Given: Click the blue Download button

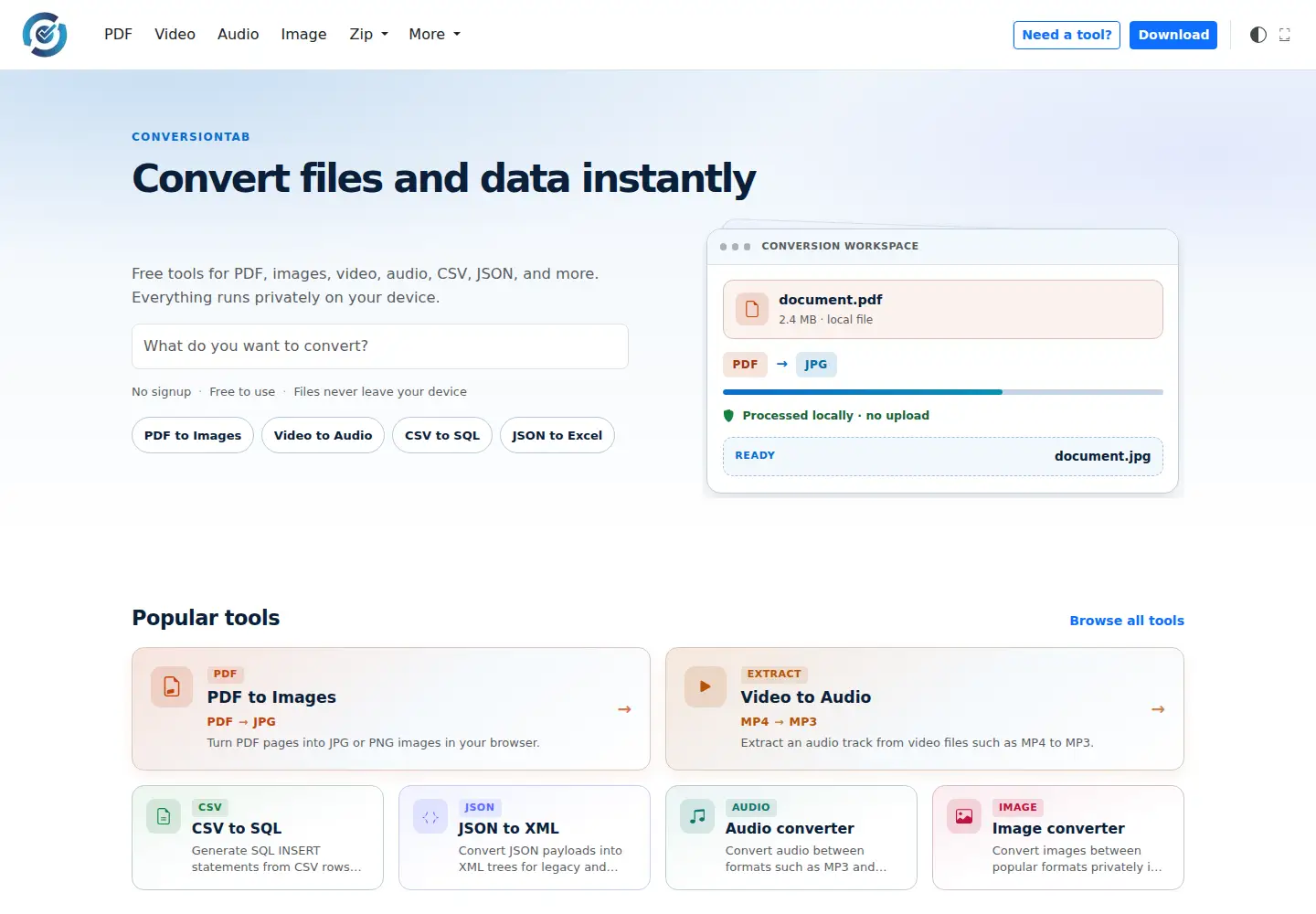Looking at the screenshot, I should point(1173,35).
